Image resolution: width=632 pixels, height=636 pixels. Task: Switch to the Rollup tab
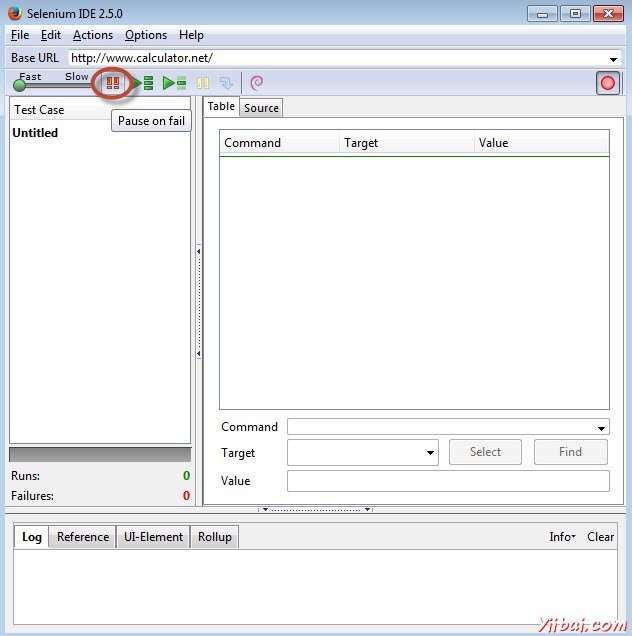pyautogui.click(x=215, y=537)
